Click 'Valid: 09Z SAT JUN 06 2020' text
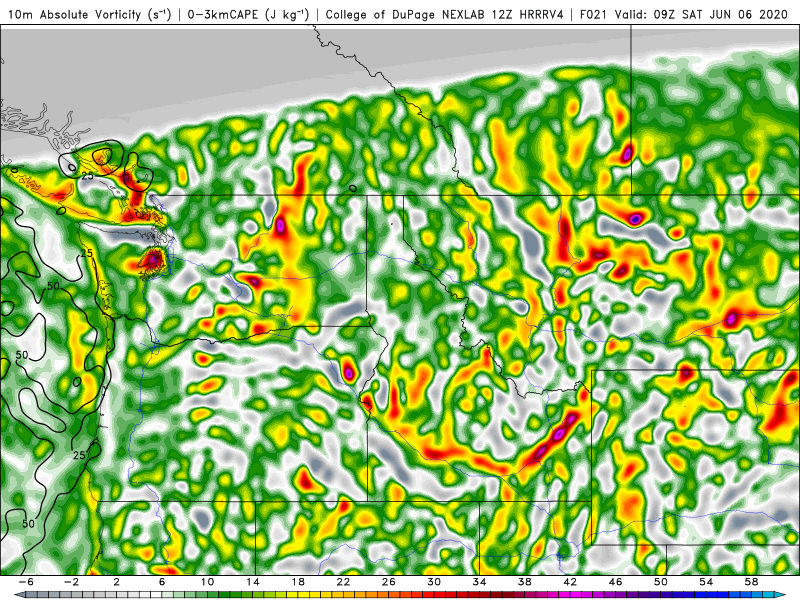800x600 pixels. pyautogui.click(x=702, y=14)
